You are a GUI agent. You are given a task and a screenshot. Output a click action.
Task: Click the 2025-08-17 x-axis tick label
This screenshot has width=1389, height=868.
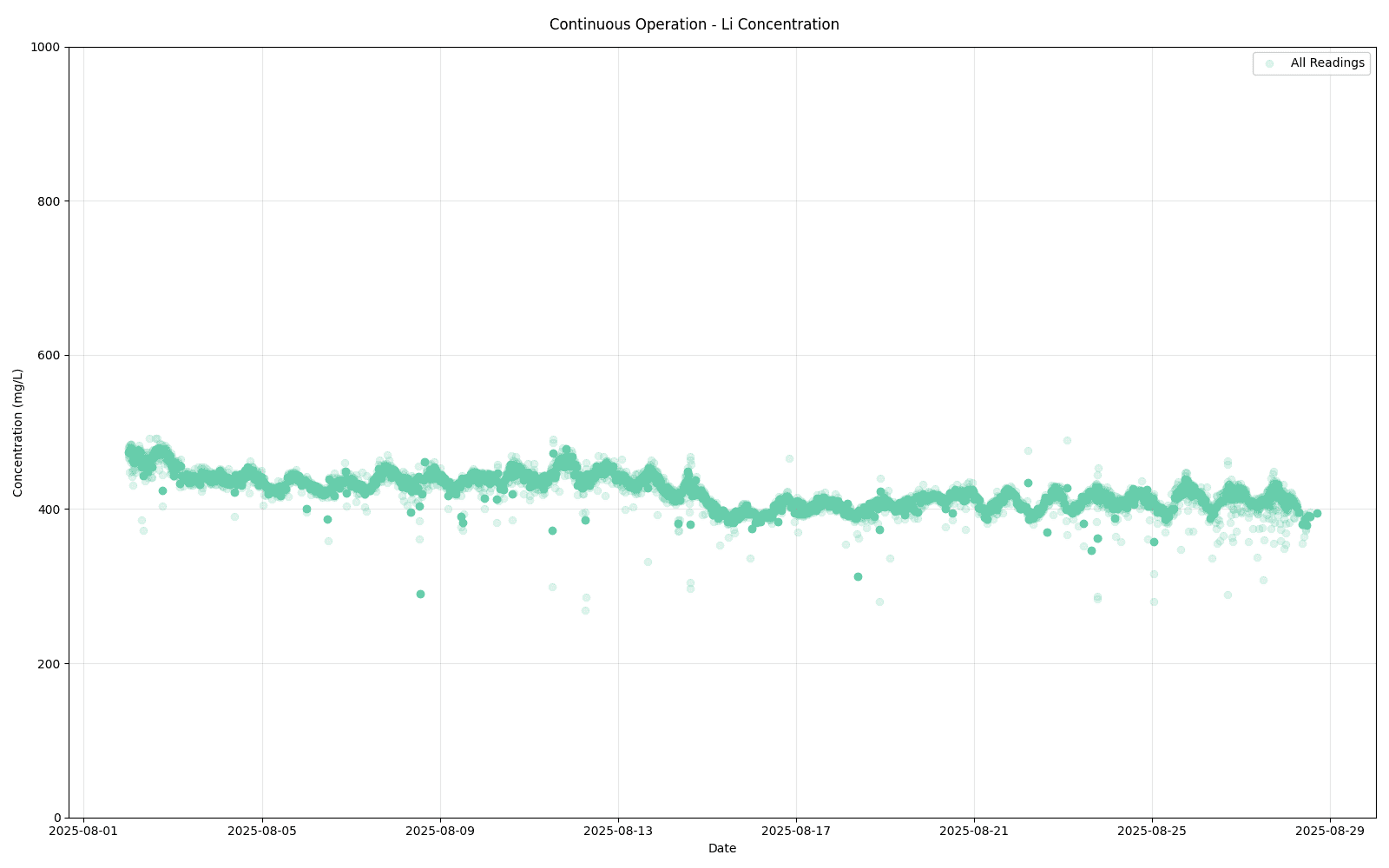(796, 831)
